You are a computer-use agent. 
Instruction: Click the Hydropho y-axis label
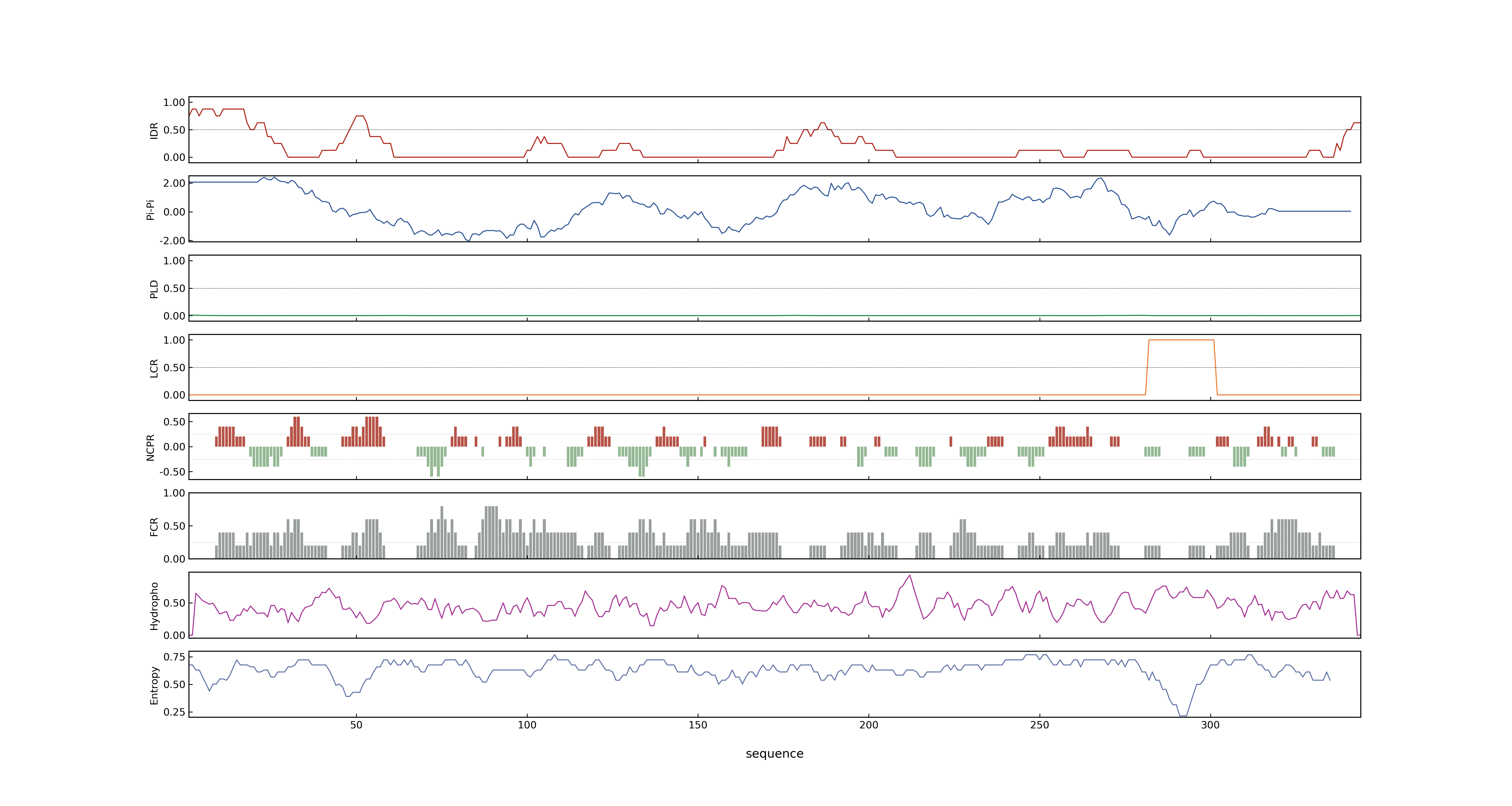point(154,606)
